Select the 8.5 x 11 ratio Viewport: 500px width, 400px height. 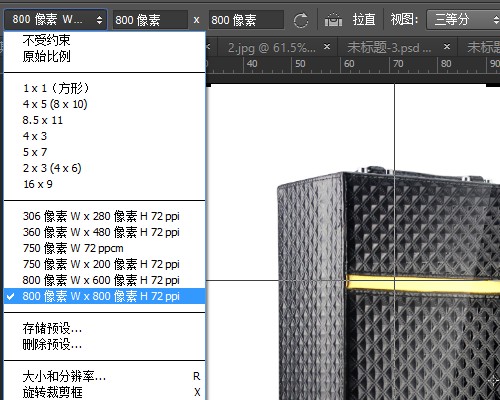click(x=104, y=120)
